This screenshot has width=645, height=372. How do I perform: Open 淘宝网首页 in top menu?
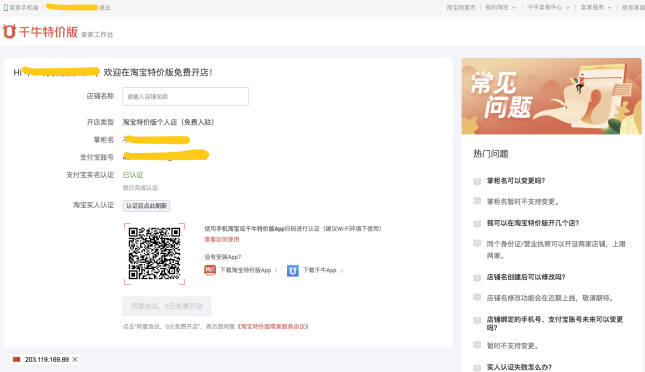coord(461,7)
